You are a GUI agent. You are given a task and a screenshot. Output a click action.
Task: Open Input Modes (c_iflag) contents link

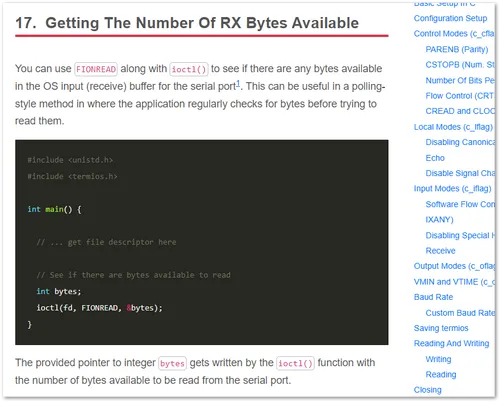(452, 189)
